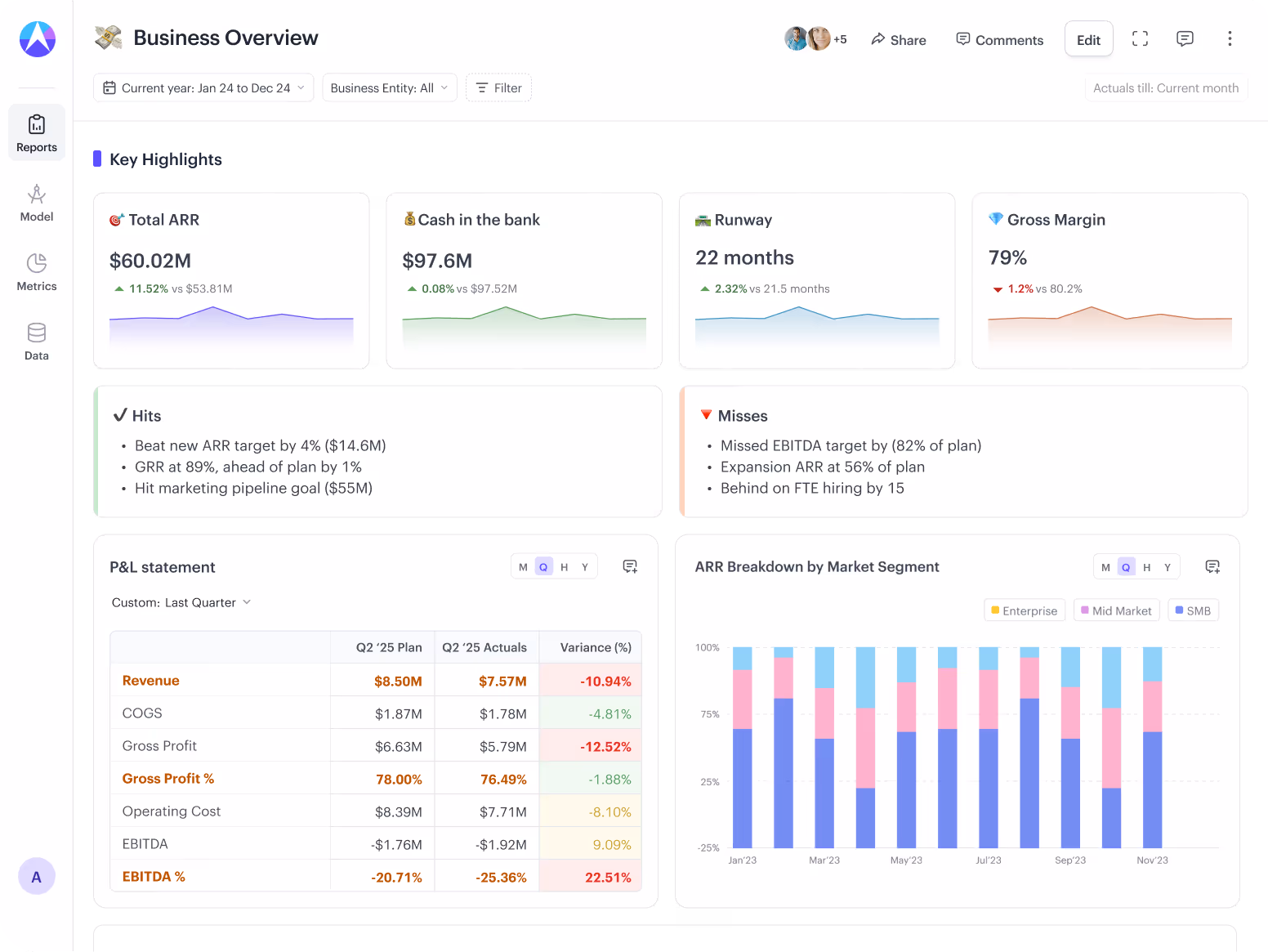Open the Actuals till: Current month selector
This screenshot has width=1268, height=952.
pos(1166,88)
